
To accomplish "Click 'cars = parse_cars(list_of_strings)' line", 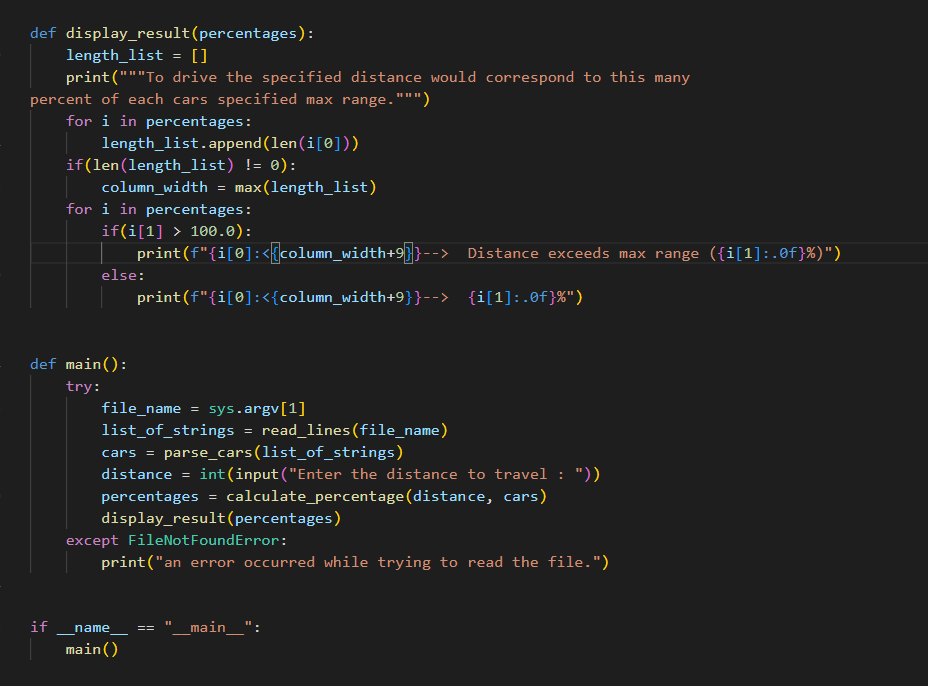I will [252, 452].
